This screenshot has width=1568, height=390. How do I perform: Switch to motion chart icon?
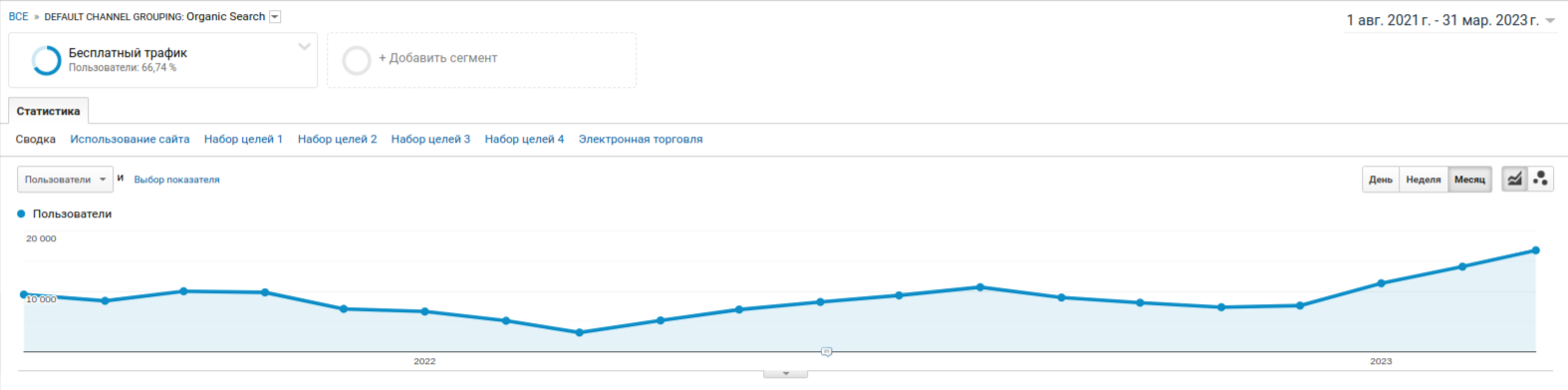(1540, 180)
